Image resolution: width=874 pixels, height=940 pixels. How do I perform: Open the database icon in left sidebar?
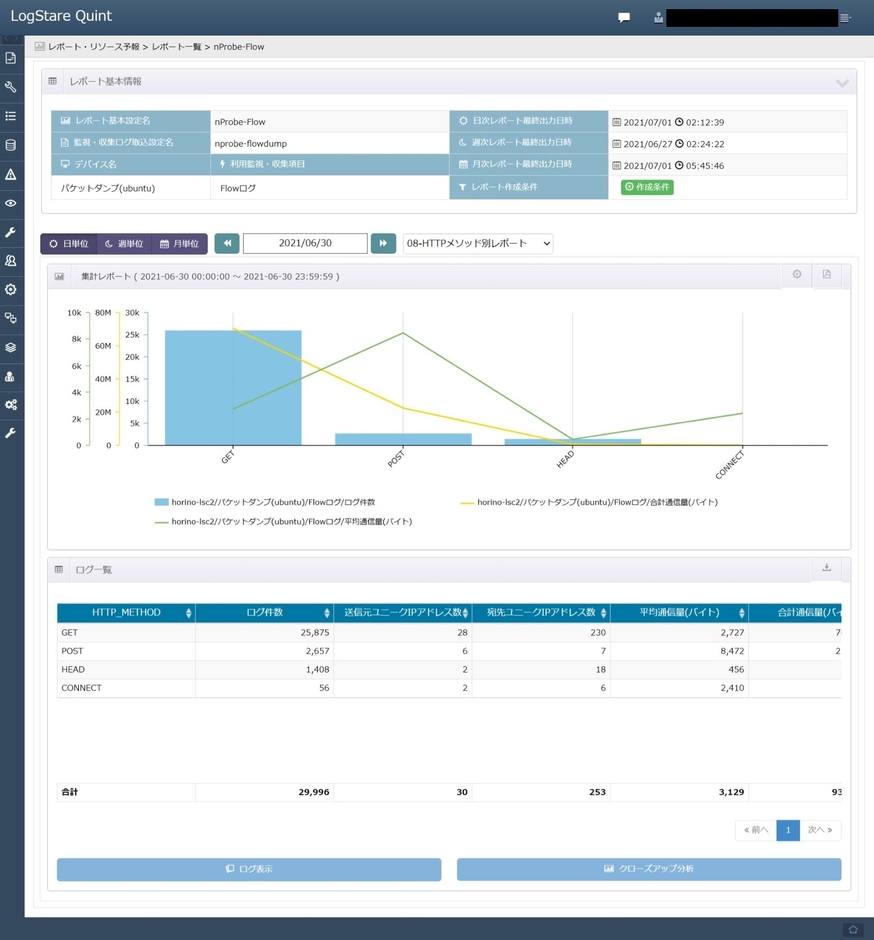[x=11, y=145]
